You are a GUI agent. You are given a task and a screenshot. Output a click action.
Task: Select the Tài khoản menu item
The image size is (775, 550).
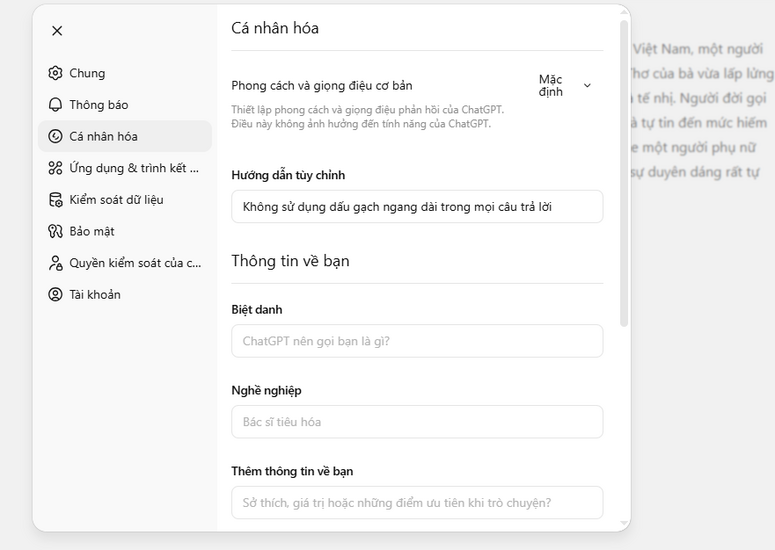tap(95, 295)
